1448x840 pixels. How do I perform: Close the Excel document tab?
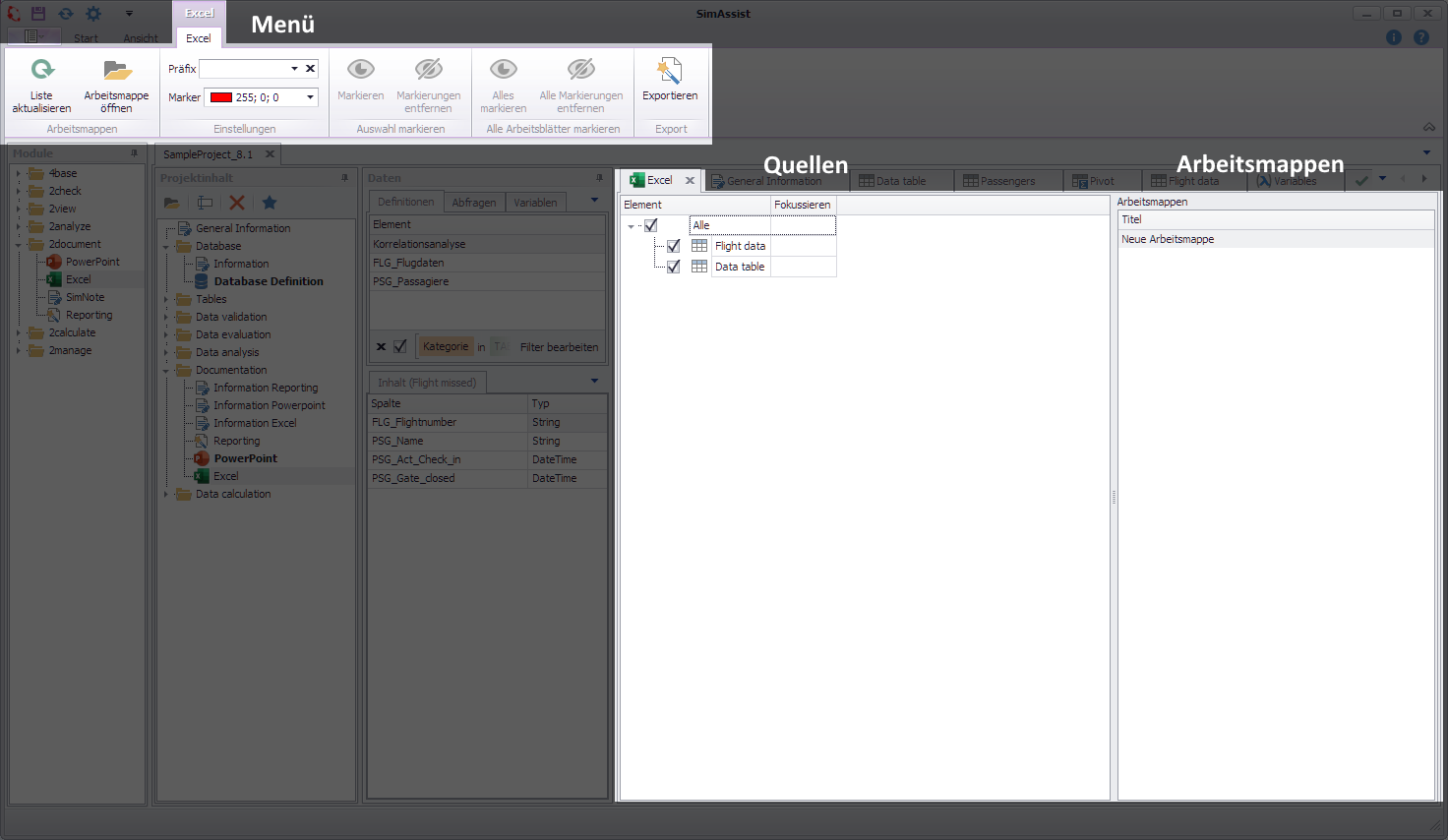click(x=690, y=181)
